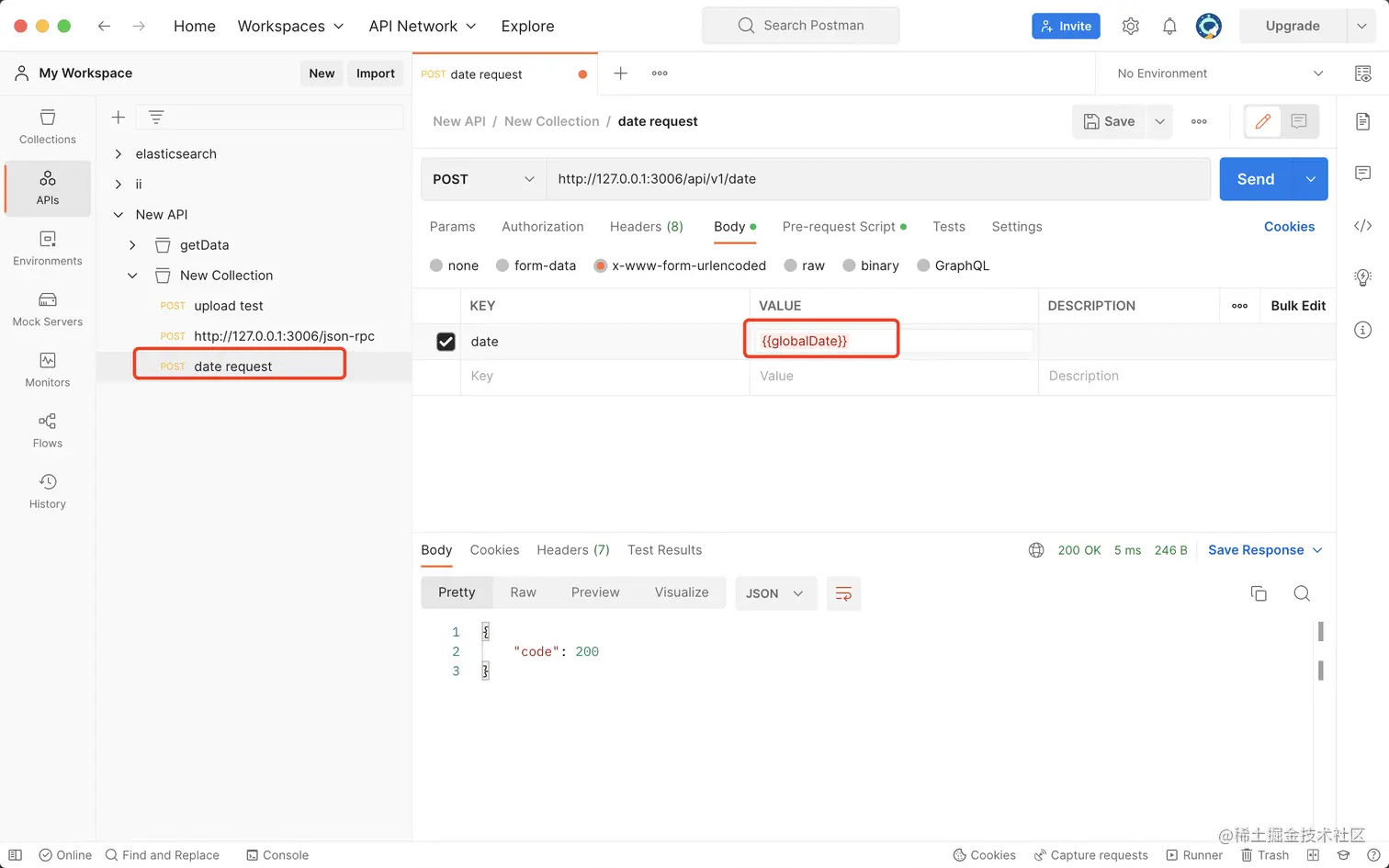Select the Environments sidebar icon
The image size is (1389, 868).
tap(47, 249)
